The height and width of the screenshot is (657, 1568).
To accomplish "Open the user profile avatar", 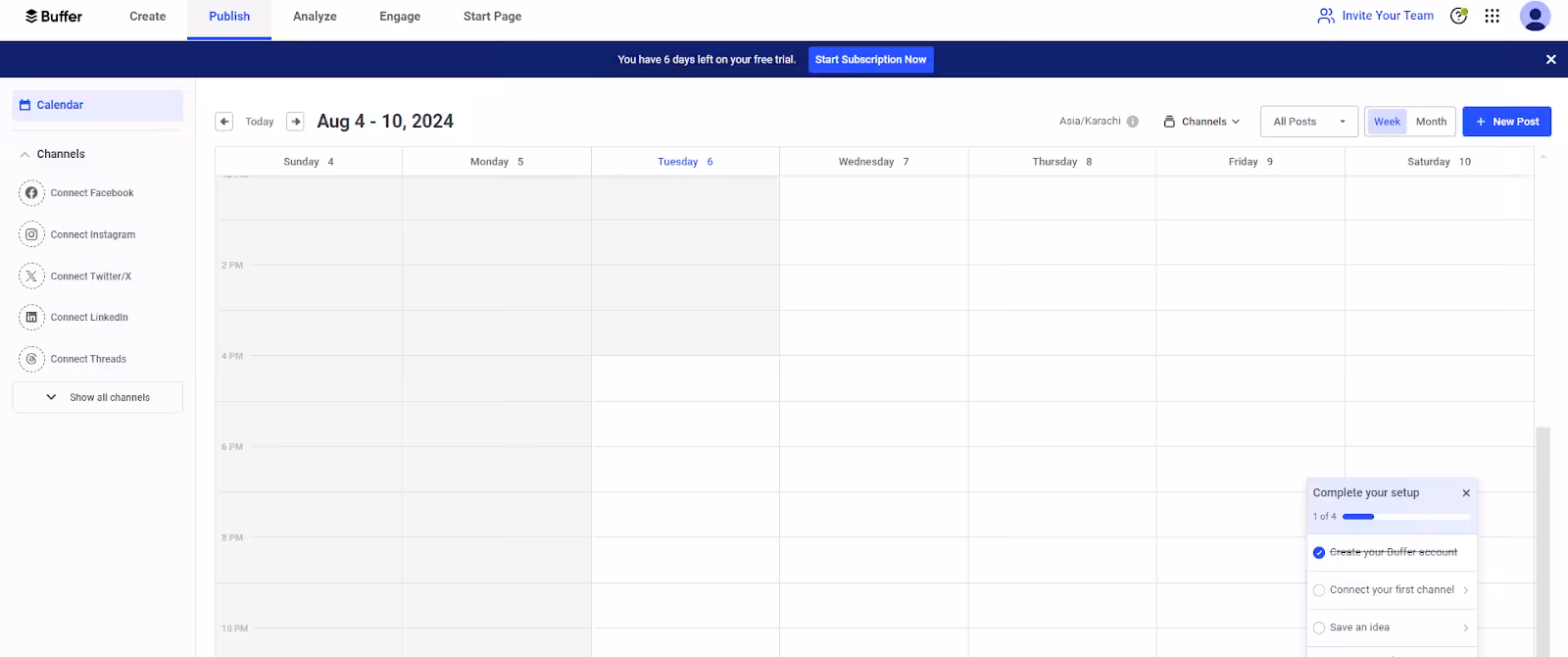I will click(x=1535, y=16).
